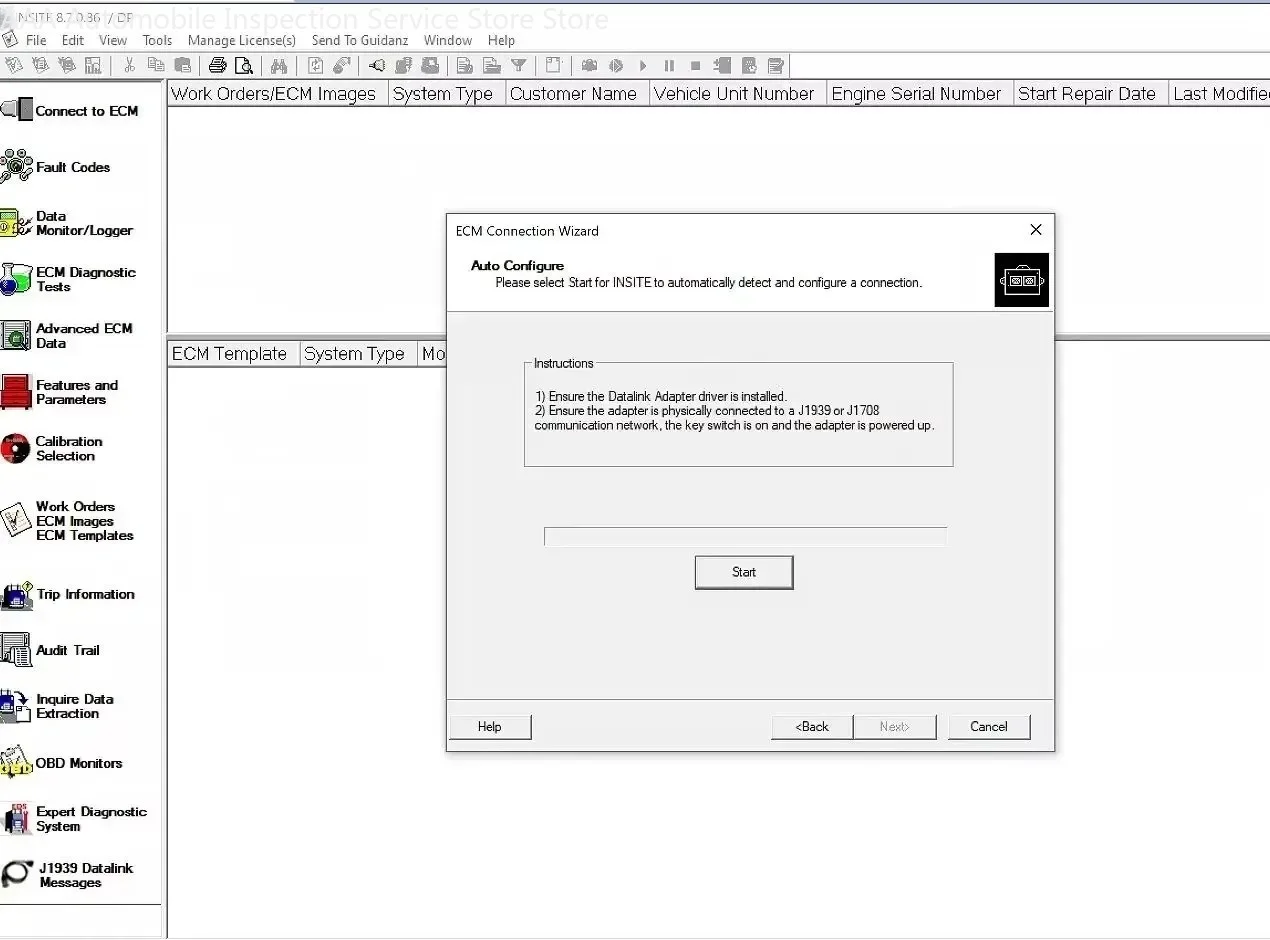Close the ECM Connection Wizard dialog
Image resolution: width=1270 pixels, height=940 pixels.
click(x=1036, y=230)
